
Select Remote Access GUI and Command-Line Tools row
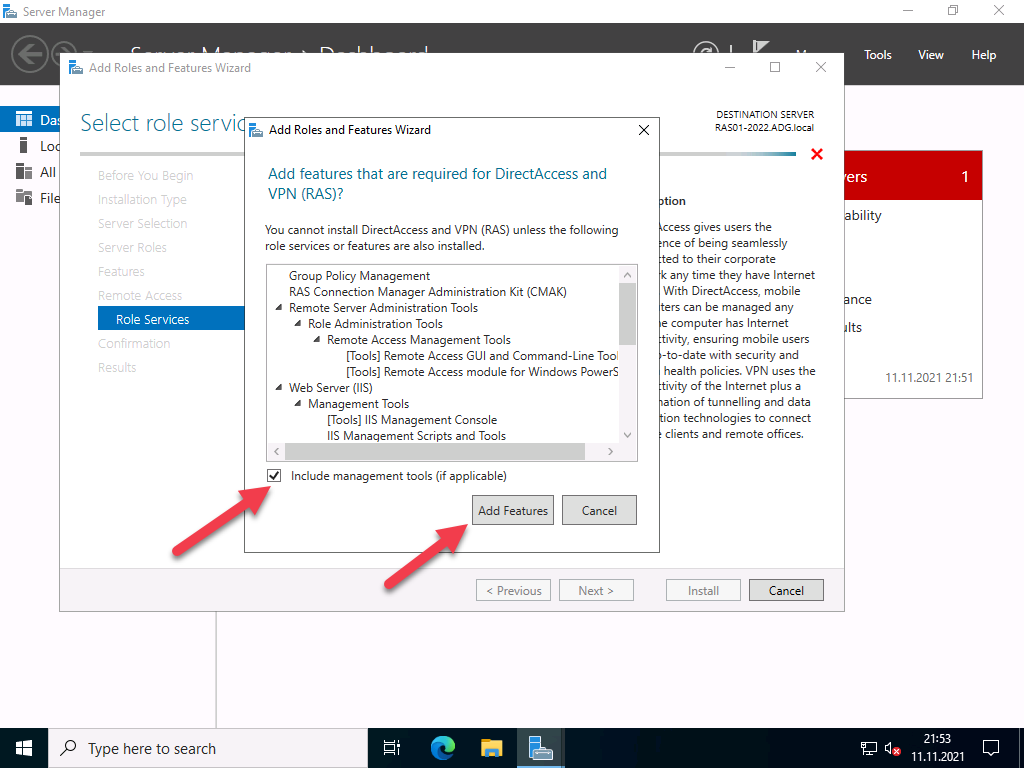[x=482, y=356]
